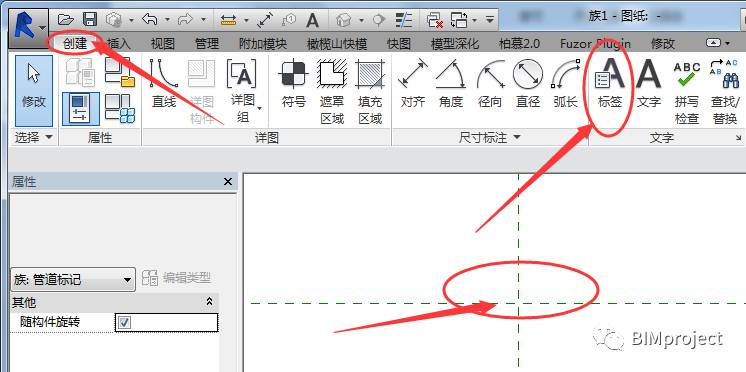This screenshot has height=372, width=746.
Task: Select the 角度 angular dimension tool
Action: 451,84
